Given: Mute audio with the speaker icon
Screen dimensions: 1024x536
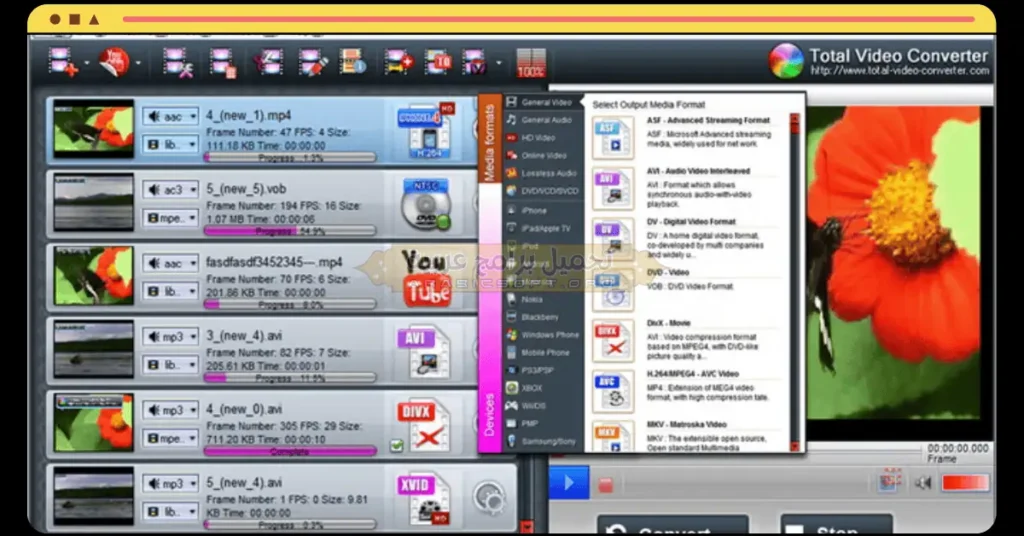Looking at the screenshot, I should [x=923, y=483].
